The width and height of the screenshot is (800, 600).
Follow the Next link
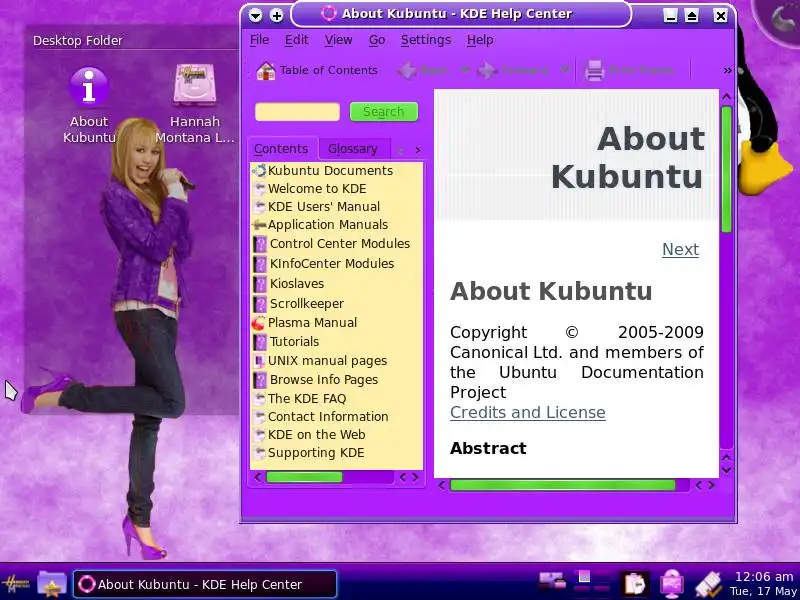point(680,249)
